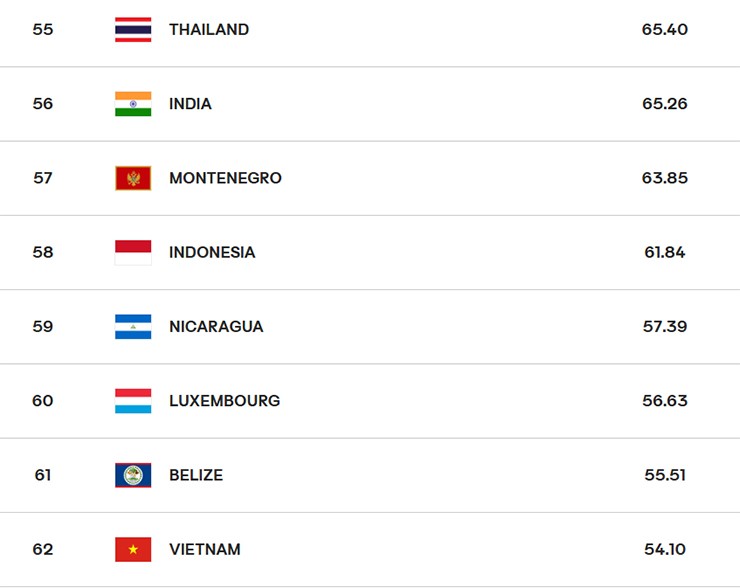Viewport: 740px width, 588px height.
Task: Open the LUXEMBOURG team name
Action: [225, 401]
